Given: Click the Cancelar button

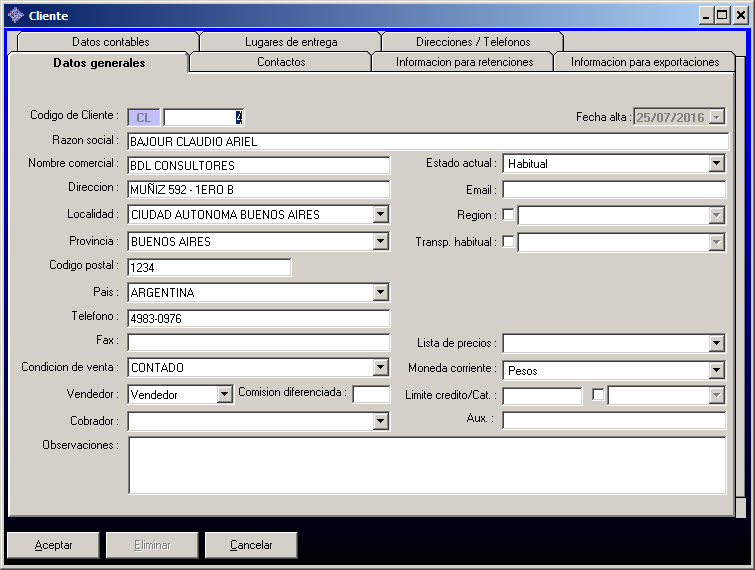Looking at the screenshot, I should click(x=251, y=545).
